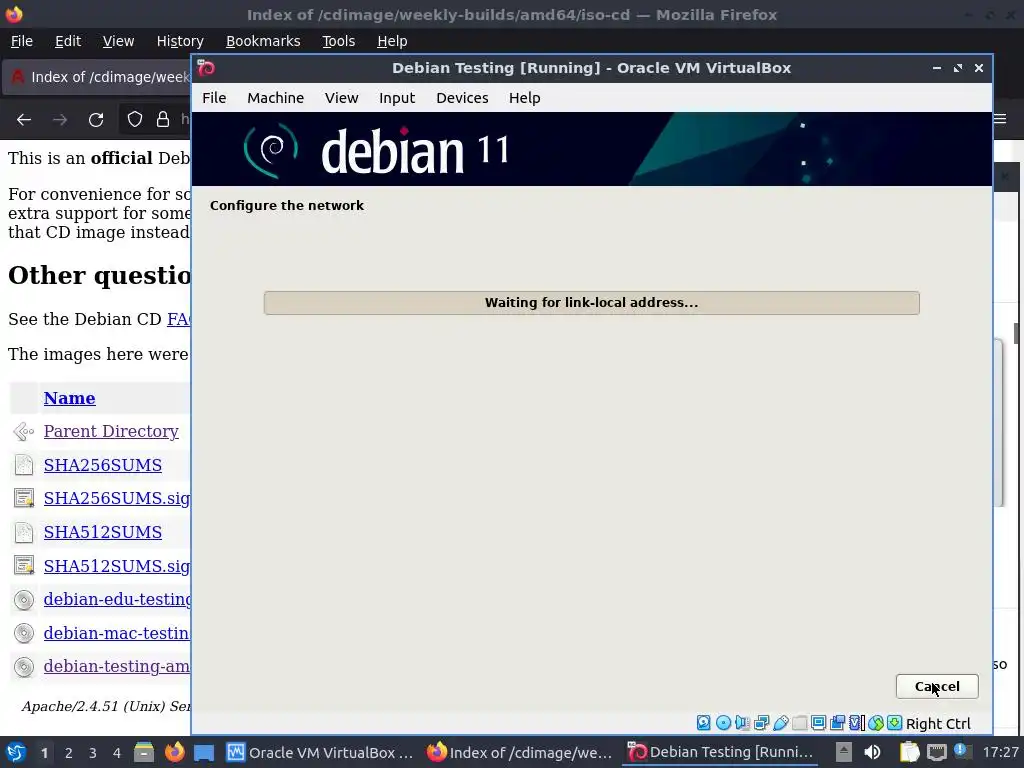The height and width of the screenshot is (768, 1024).
Task: Open Firefox History menu
Action: (x=180, y=41)
